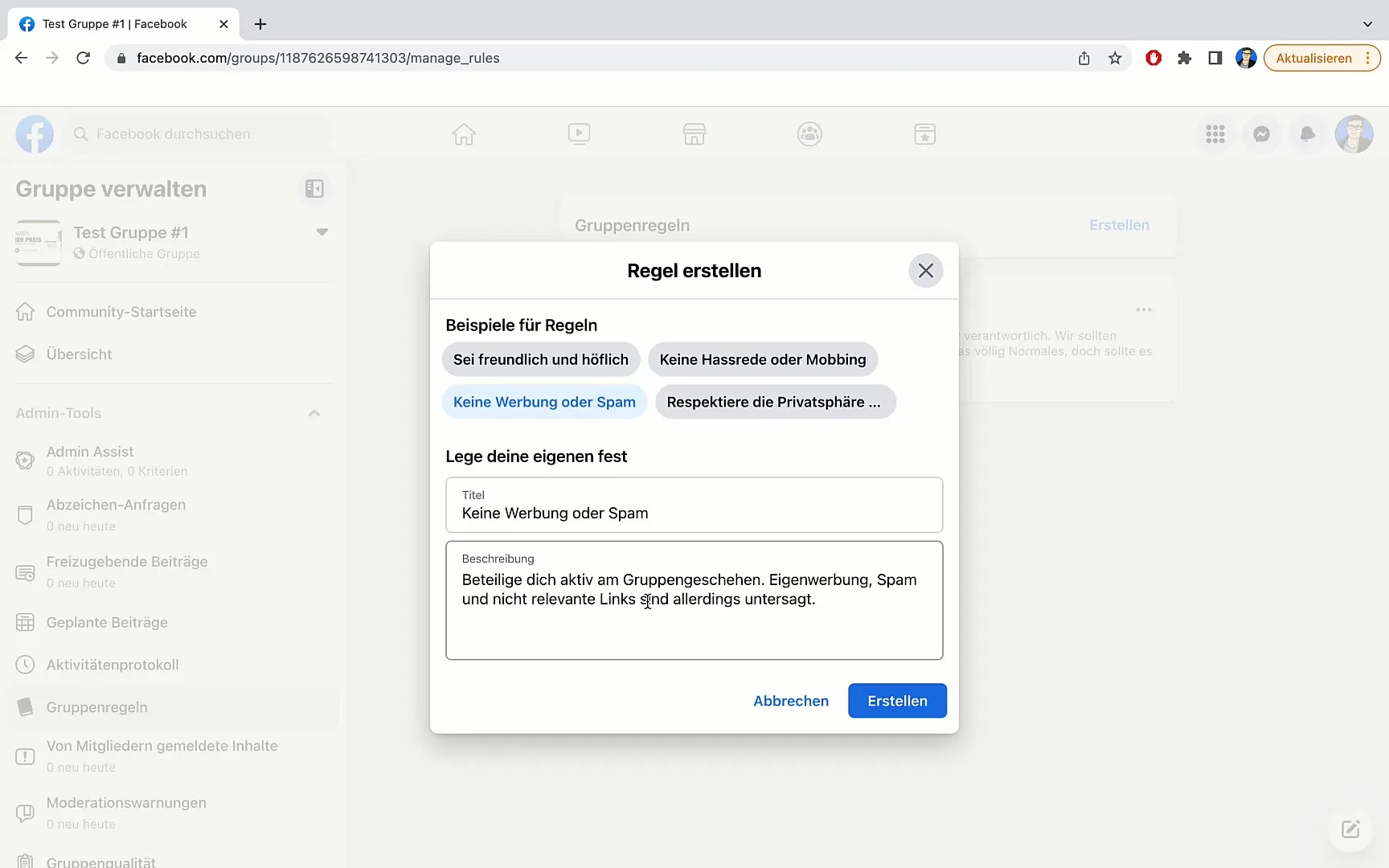
Task: Open tab search dropdown arrow
Action: (x=1367, y=24)
